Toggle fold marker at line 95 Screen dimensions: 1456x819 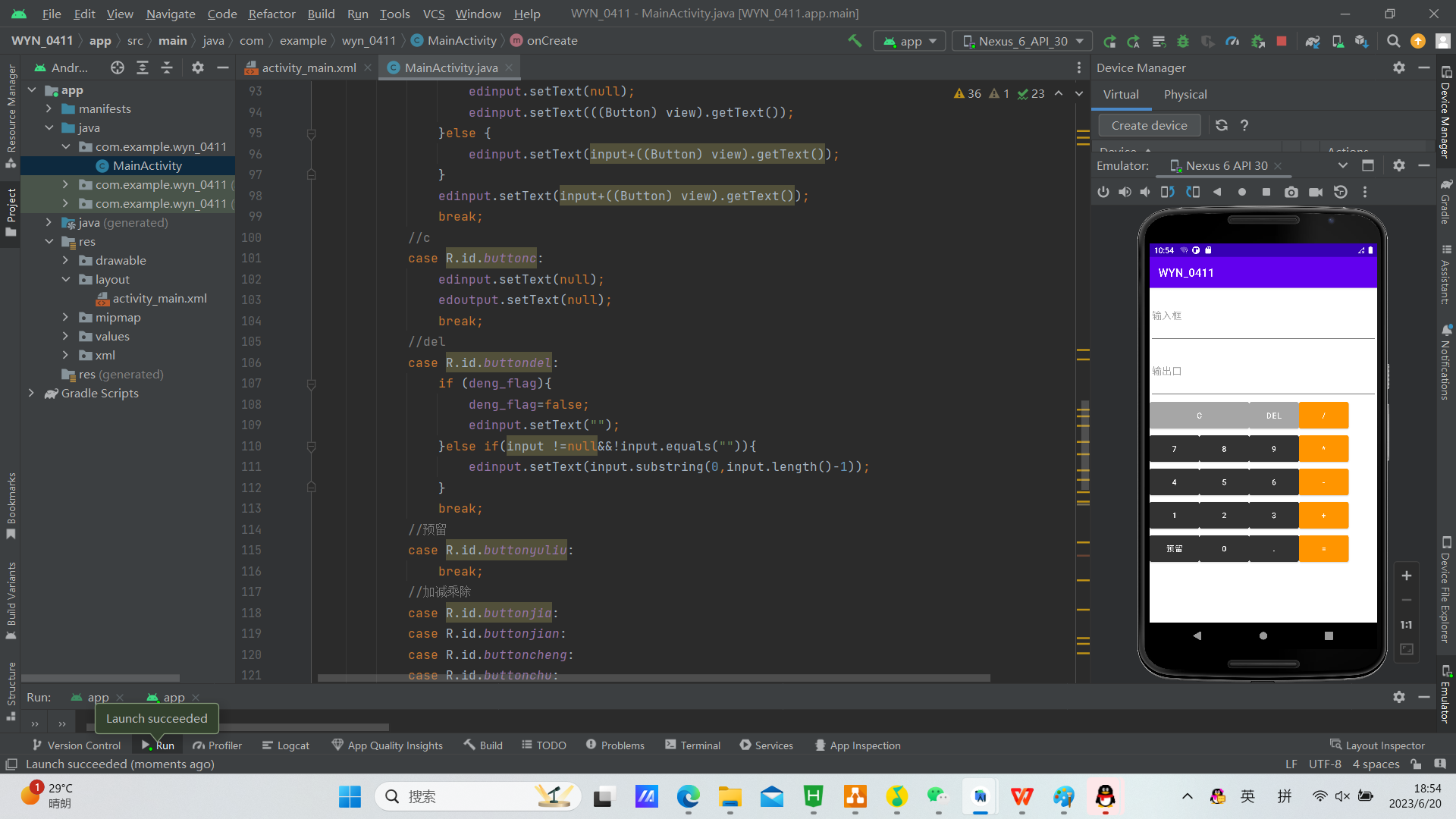pyautogui.click(x=311, y=133)
